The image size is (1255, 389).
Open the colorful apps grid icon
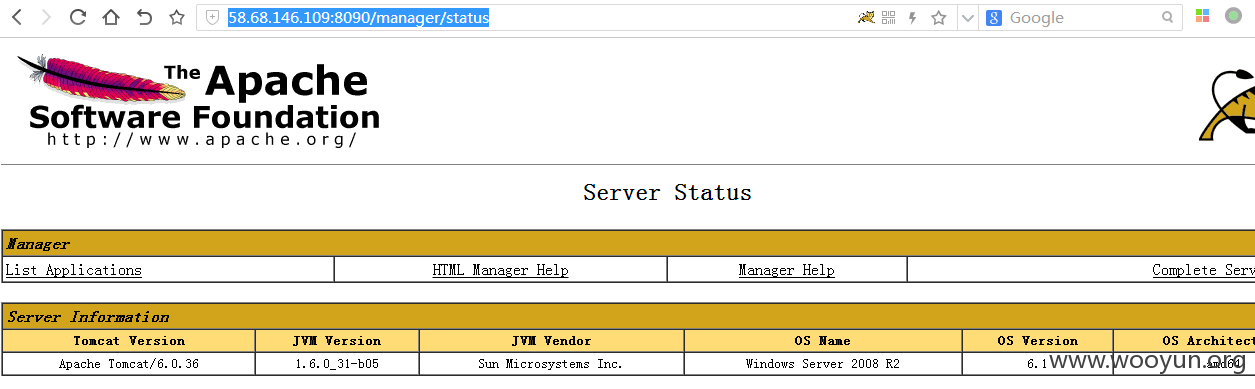coord(1203,17)
